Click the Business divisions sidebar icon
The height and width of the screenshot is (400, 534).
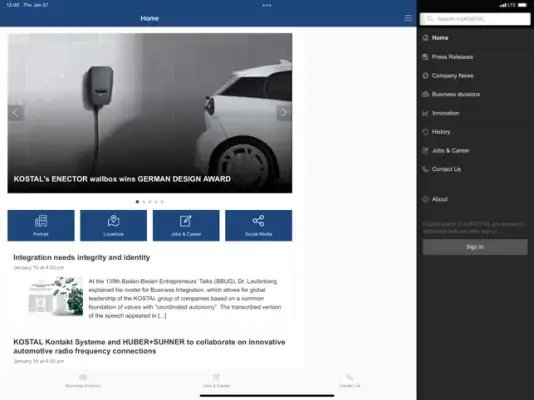click(425, 94)
